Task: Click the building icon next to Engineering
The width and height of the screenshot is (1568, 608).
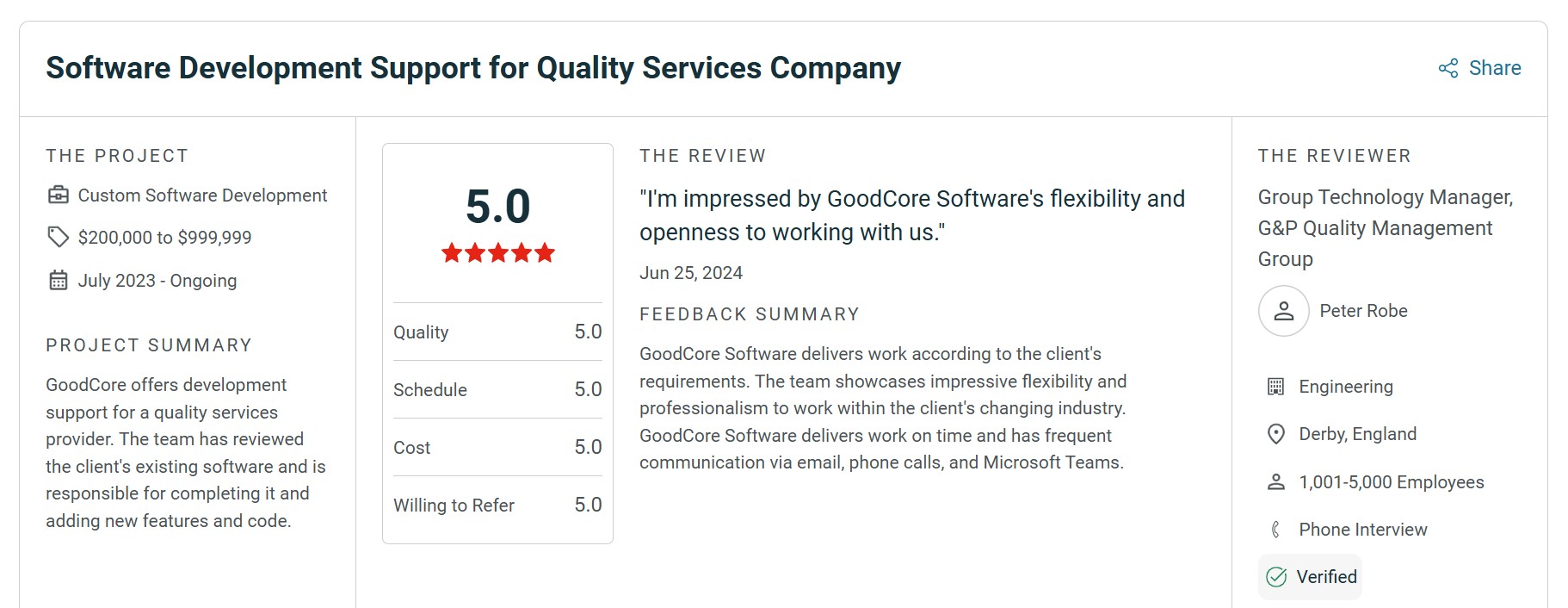Action: [x=1276, y=387]
